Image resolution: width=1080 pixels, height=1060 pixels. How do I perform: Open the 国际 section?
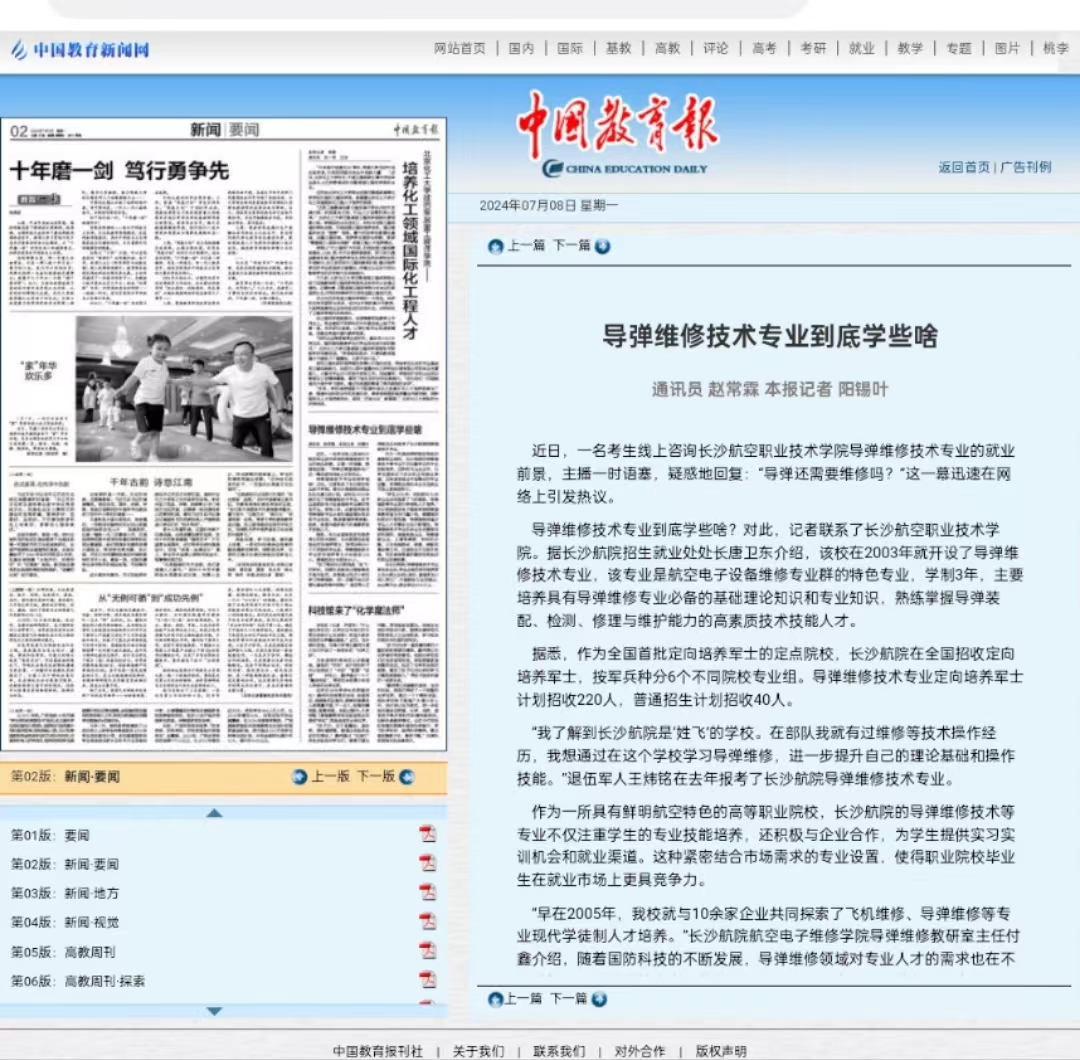[x=570, y=48]
